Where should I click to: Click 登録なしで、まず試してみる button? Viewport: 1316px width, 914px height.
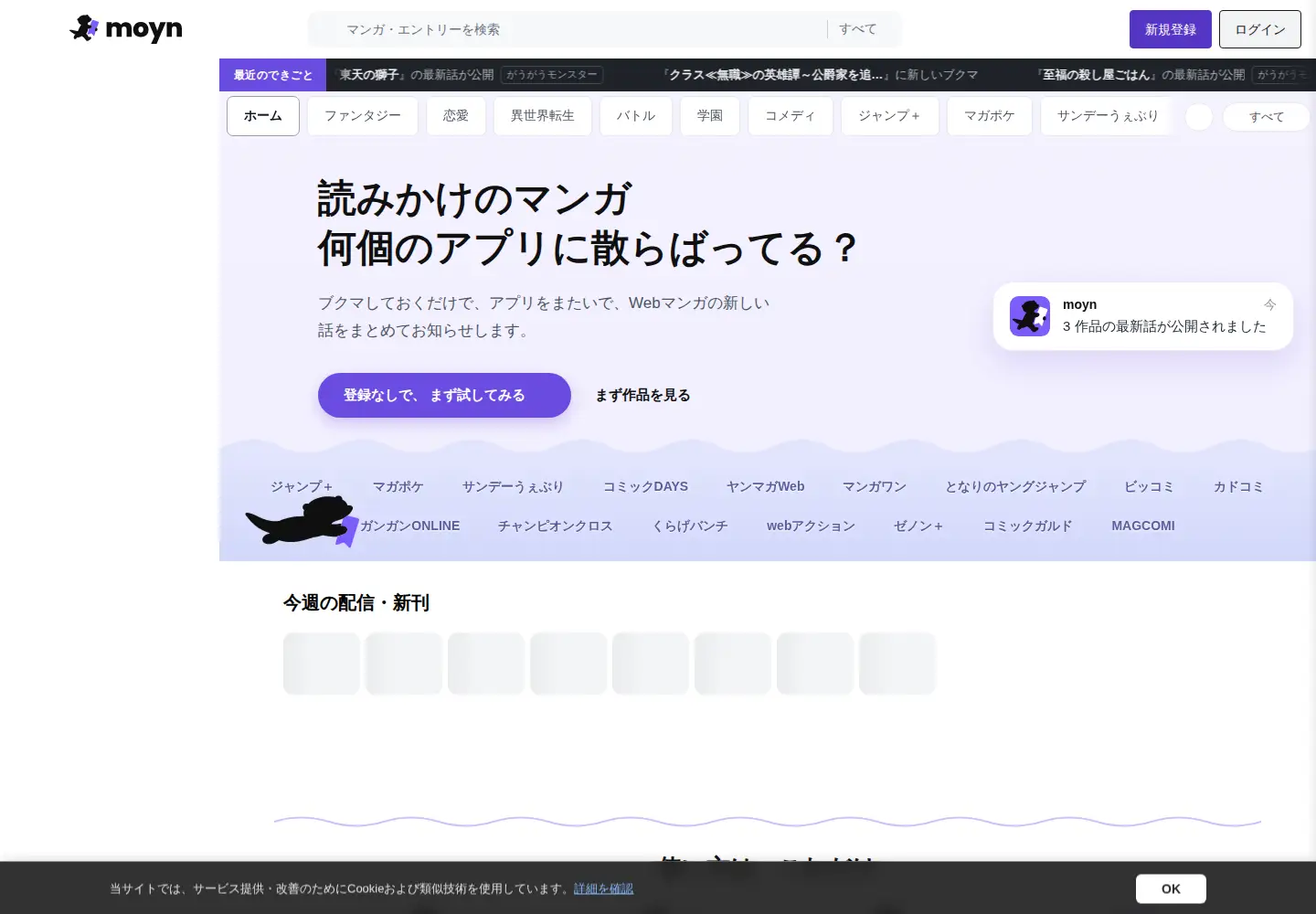point(444,395)
